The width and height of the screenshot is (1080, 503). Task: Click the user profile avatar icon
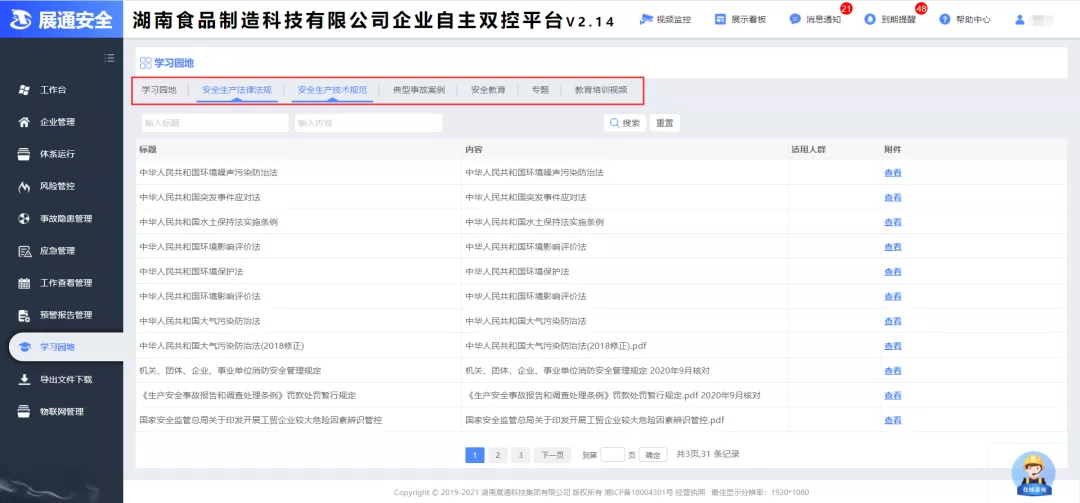[x=1019, y=19]
